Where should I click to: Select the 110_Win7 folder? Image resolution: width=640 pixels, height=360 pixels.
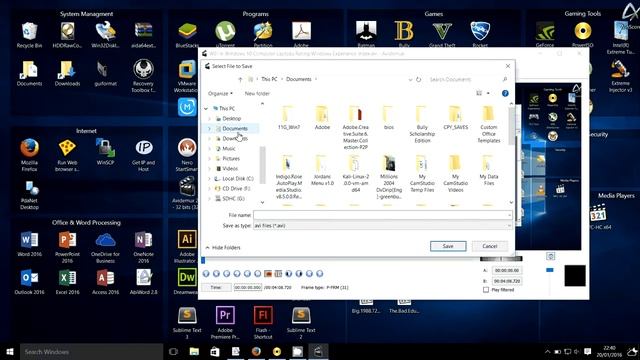[x=289, y=118]
